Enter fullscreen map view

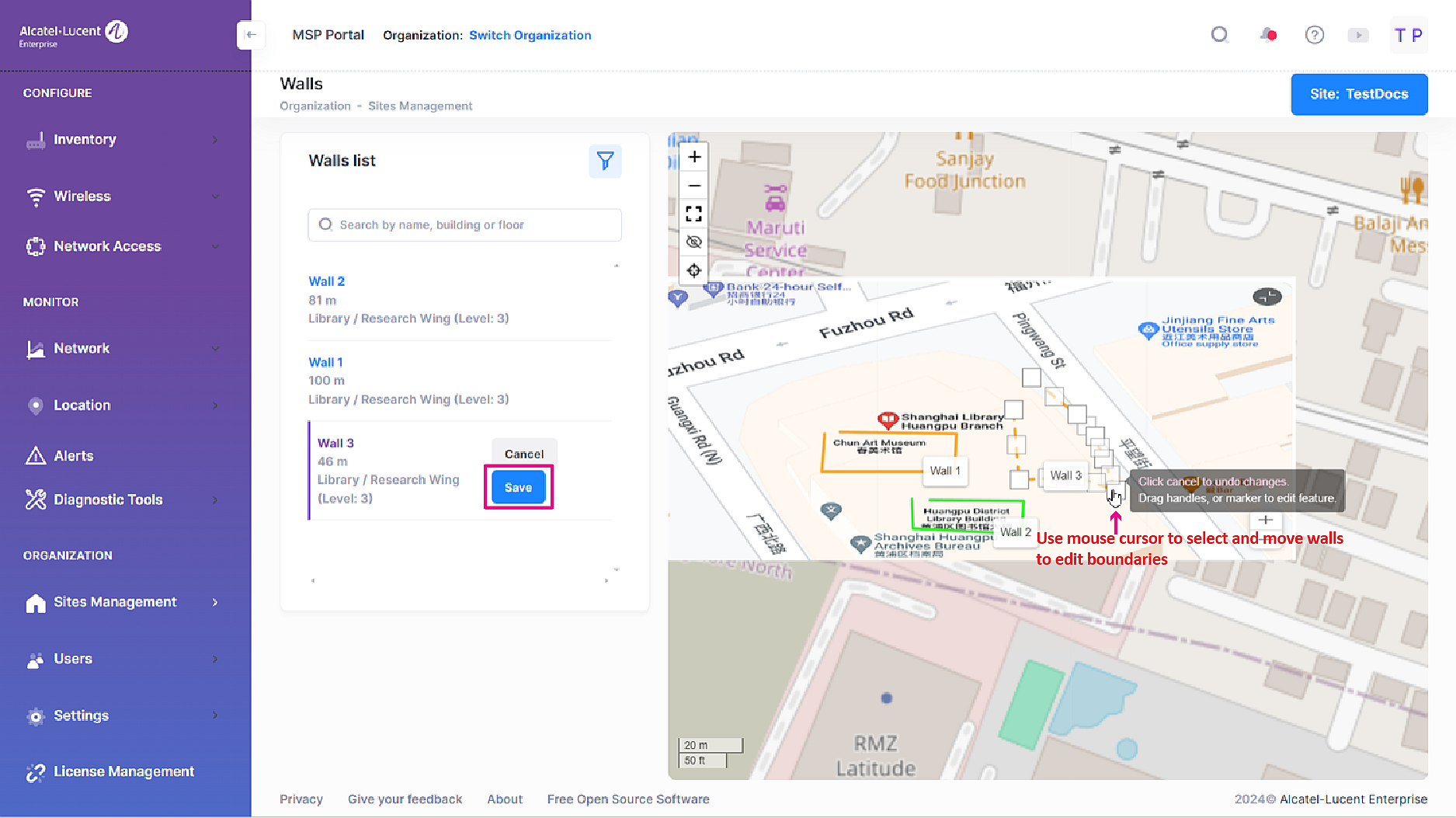[694, 214]
